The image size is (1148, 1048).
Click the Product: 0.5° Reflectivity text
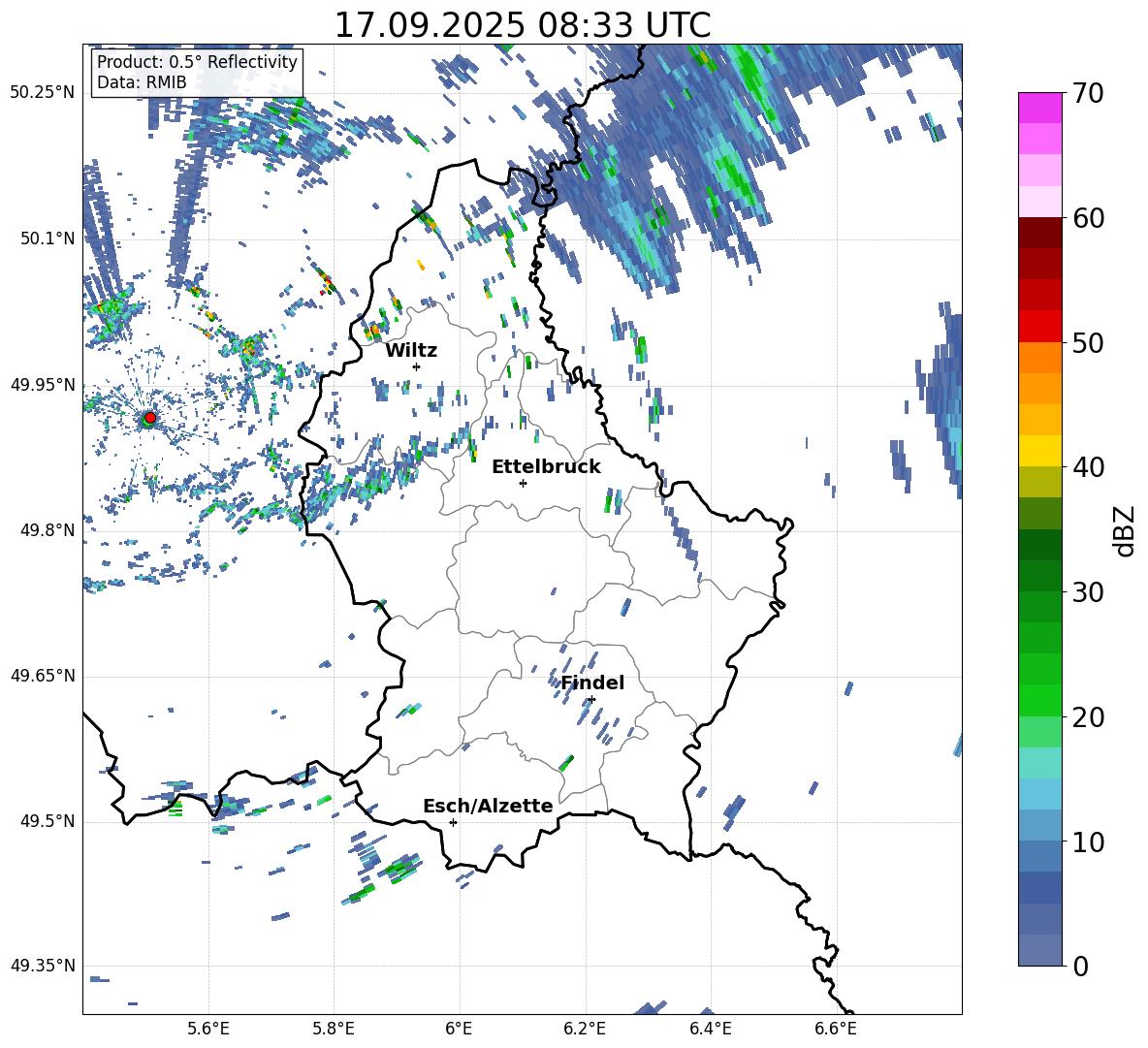(197, 61)
